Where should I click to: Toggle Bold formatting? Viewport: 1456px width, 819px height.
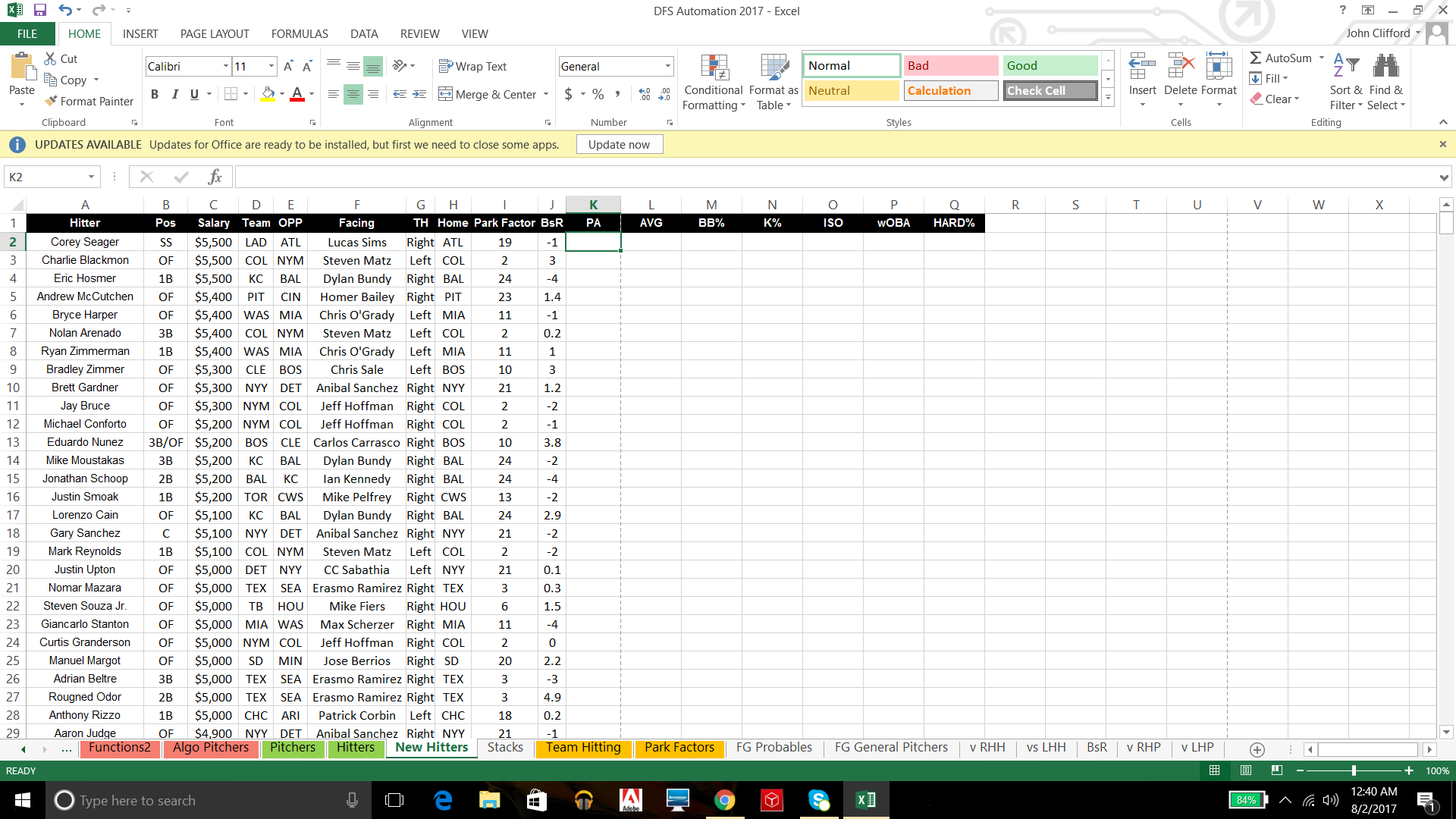pyautogui.click(x=155, y=94)
